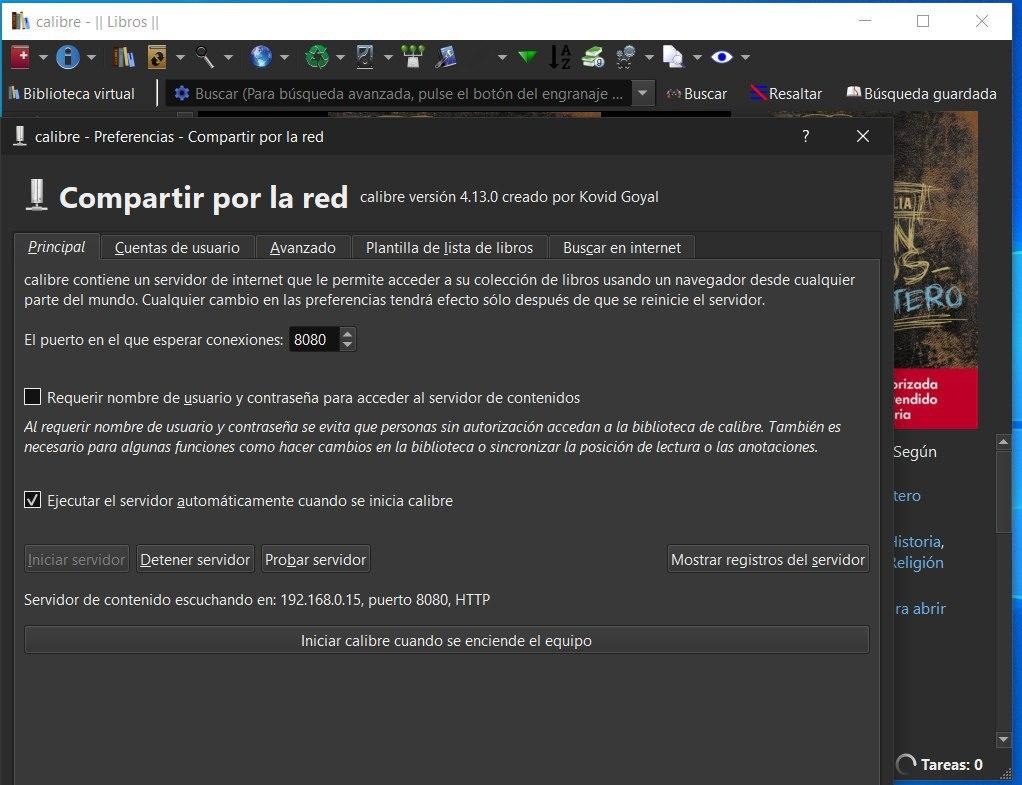Viewport: 1022px width, 785px height.
Task: Switch to Plantilla de lista de libros tab
Action: [449, 248]
